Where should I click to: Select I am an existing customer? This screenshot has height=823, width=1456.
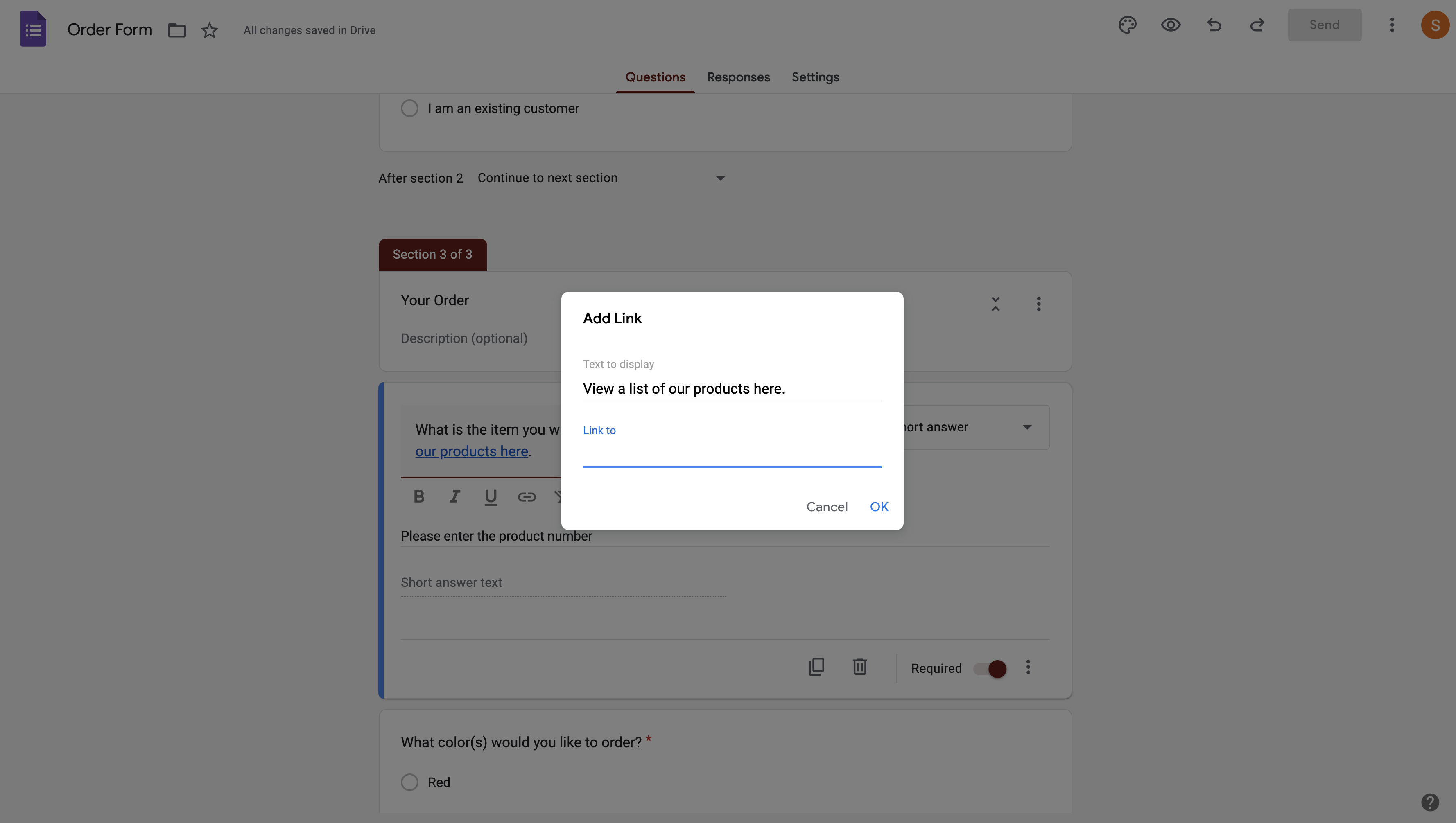point(409,108)
